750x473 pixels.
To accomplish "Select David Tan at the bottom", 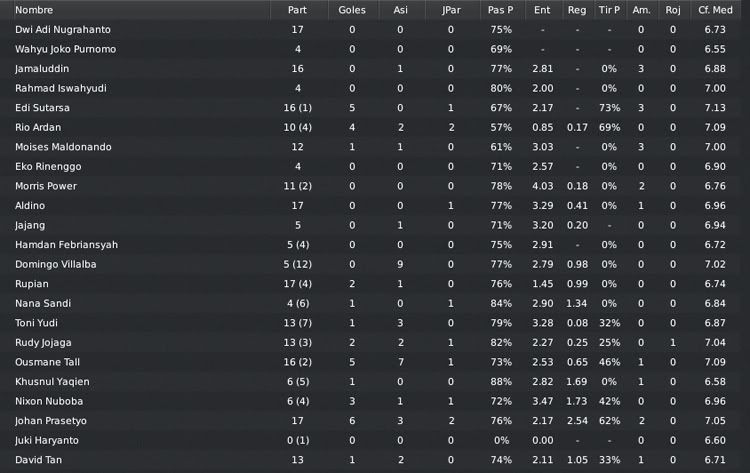I will 38,460.
